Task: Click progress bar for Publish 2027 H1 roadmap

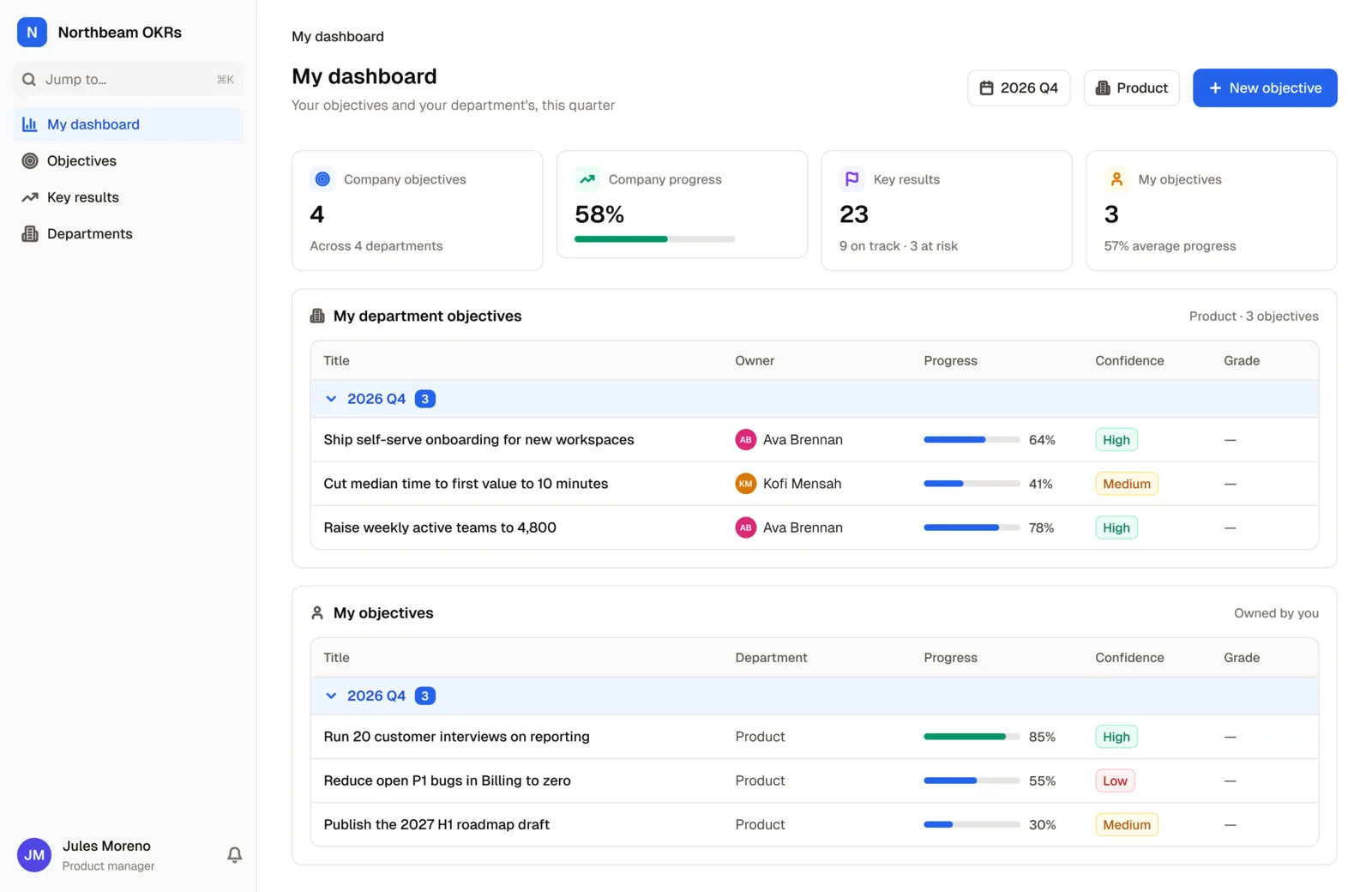Action: (972, 824)
